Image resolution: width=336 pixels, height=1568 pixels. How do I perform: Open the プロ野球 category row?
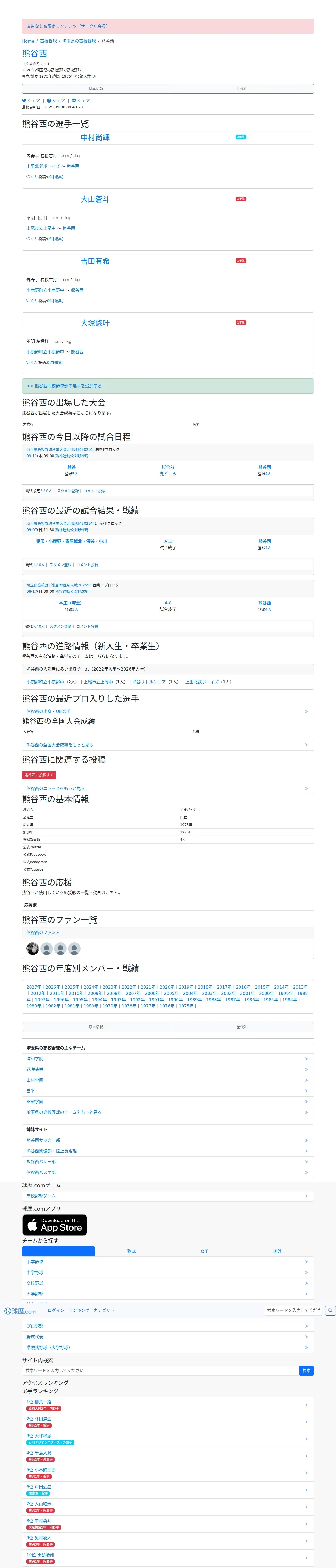168,1326
